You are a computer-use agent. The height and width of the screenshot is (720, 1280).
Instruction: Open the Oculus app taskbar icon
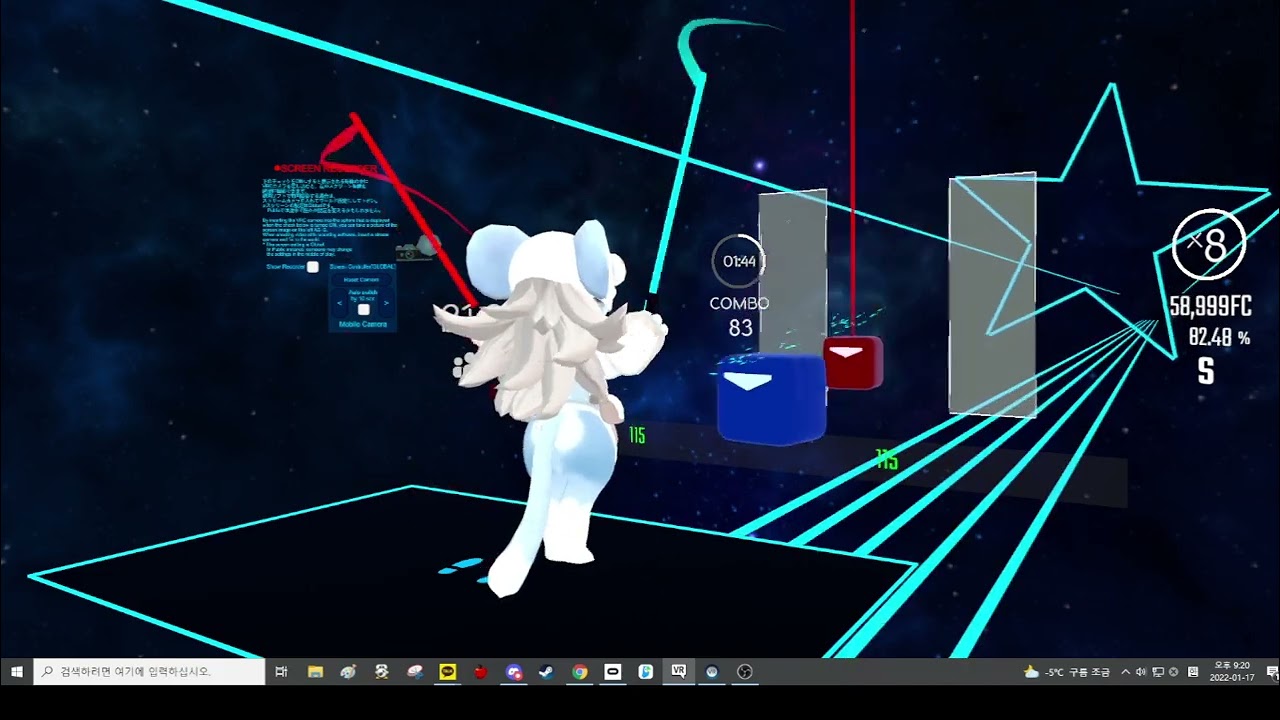click(613, 672)
